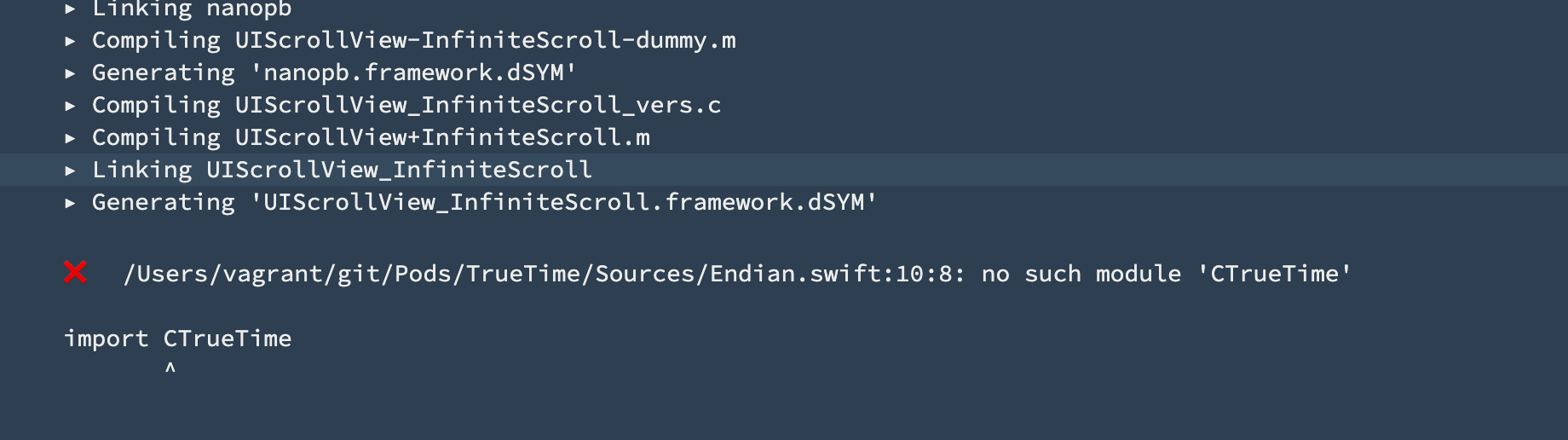Toggle arrow beside Compiling UIScrollView_InfiniteScroll_vers.c
The width and height of the screenshot is (1568, 440).
71,105
